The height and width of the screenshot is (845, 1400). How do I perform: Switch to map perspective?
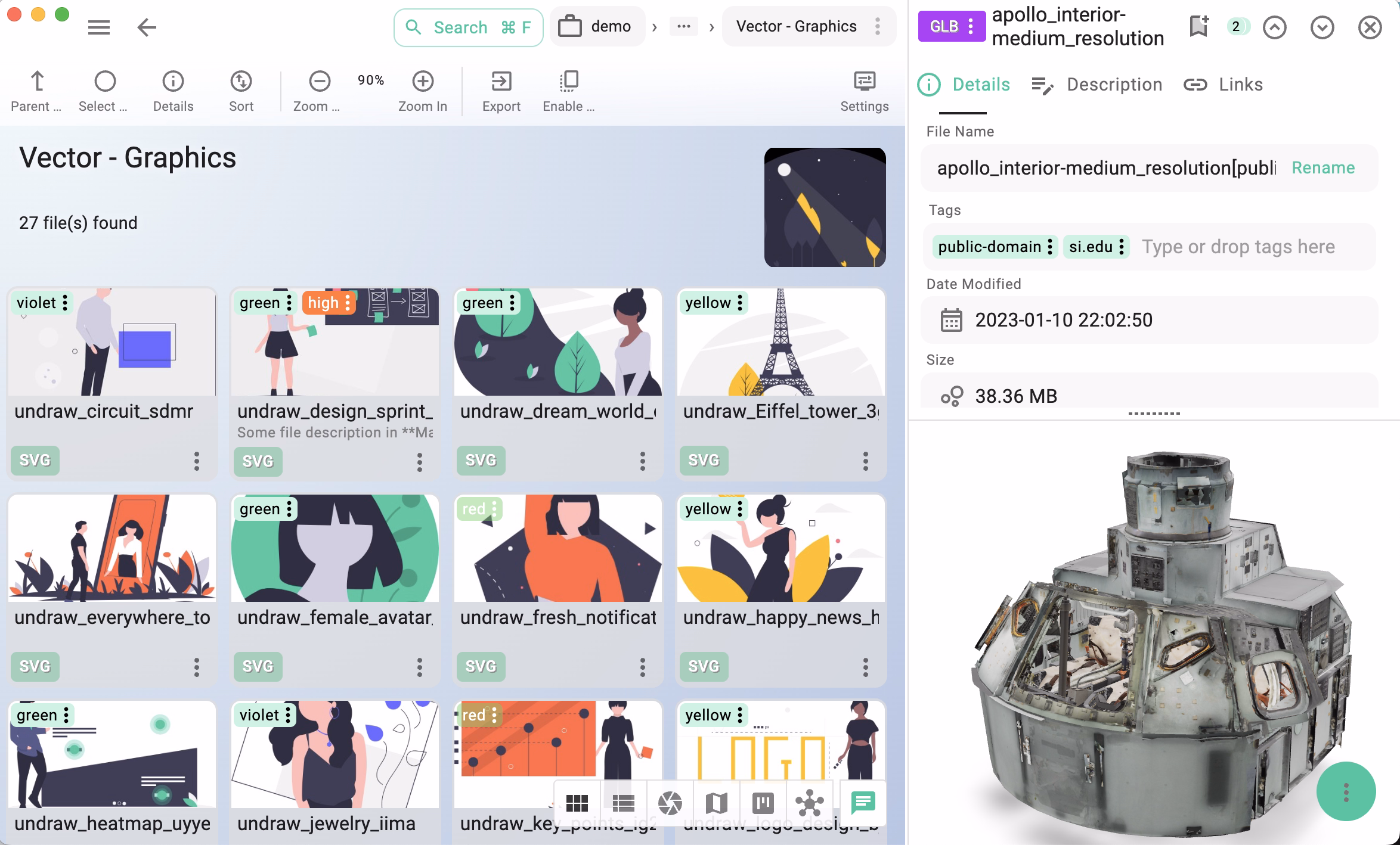(x=716, y=803)
